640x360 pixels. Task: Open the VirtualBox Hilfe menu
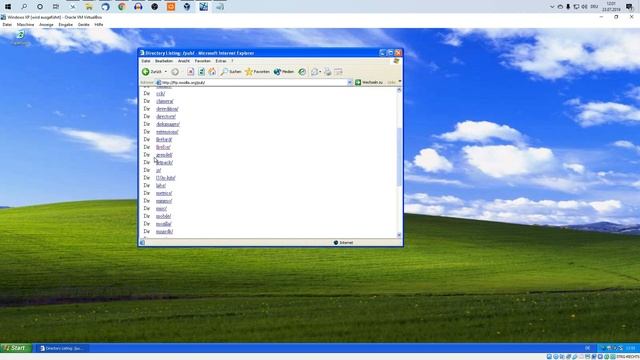(x=99, y=24)
